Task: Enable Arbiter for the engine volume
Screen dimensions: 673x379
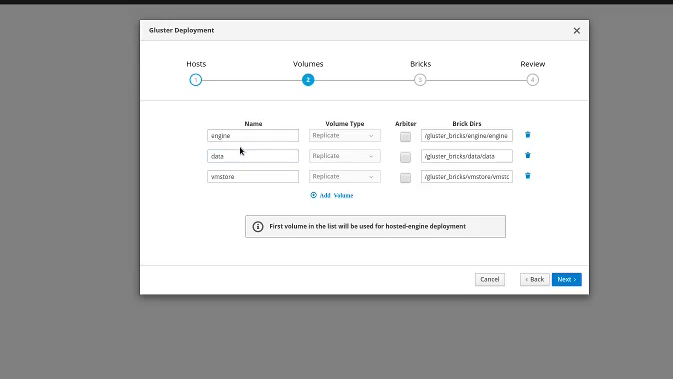Action: [x=405, y=137]
